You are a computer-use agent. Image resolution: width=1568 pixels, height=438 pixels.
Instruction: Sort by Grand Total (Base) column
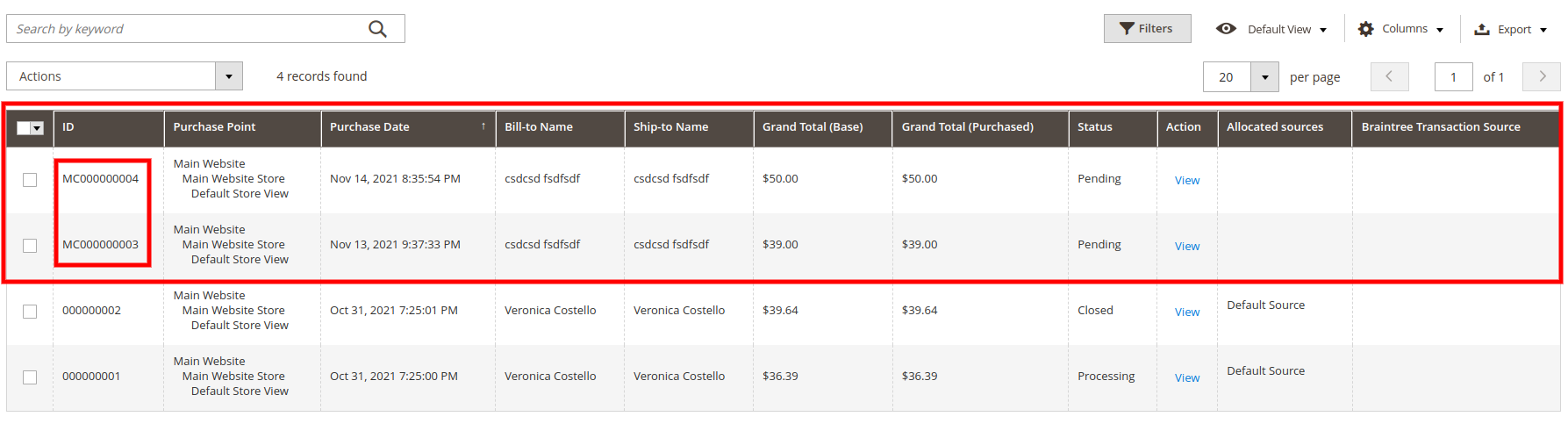click(x=812, y=127)
